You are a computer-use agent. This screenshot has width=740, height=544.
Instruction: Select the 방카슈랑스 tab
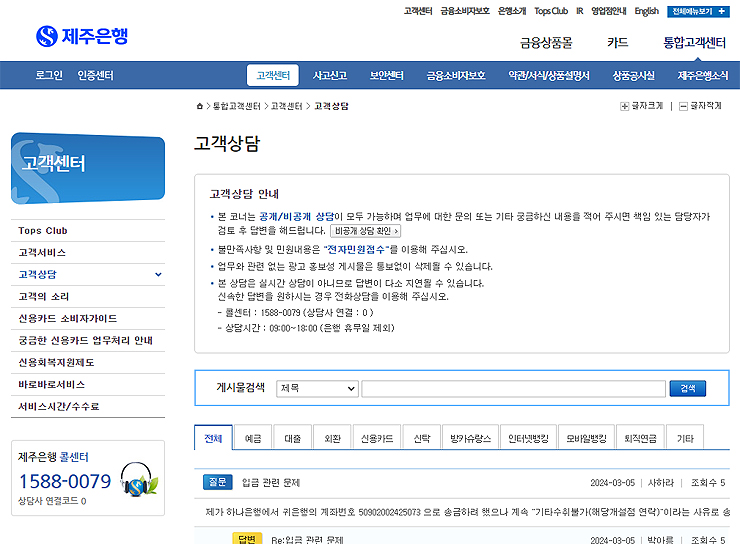471,438
